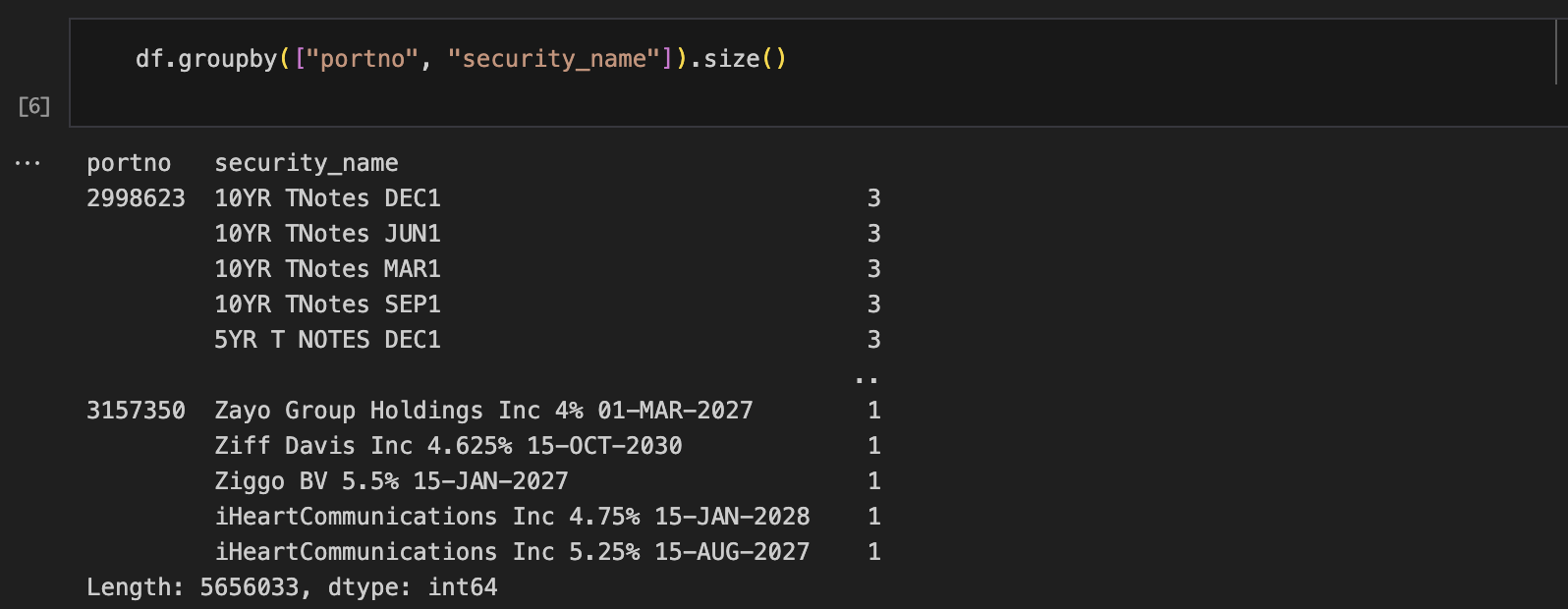Click the truncated rows double-dot indicator
This screenshot has width=1568, height=609.
[x=867, y=378]
